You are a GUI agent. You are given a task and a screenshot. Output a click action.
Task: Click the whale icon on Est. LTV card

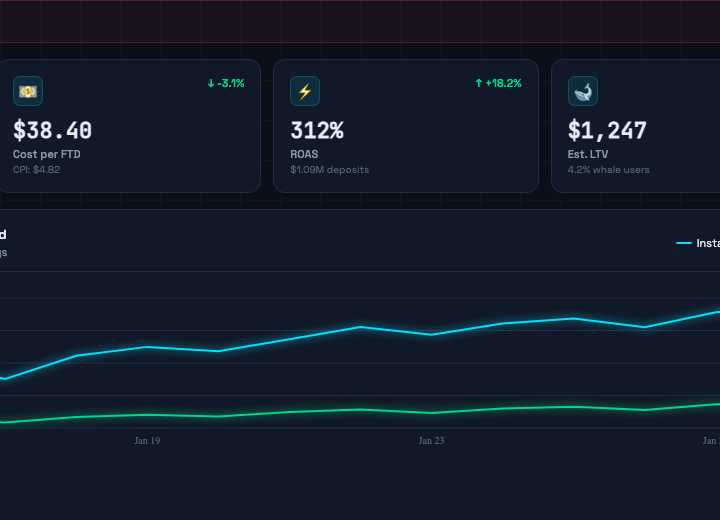(x=583, y=91)
